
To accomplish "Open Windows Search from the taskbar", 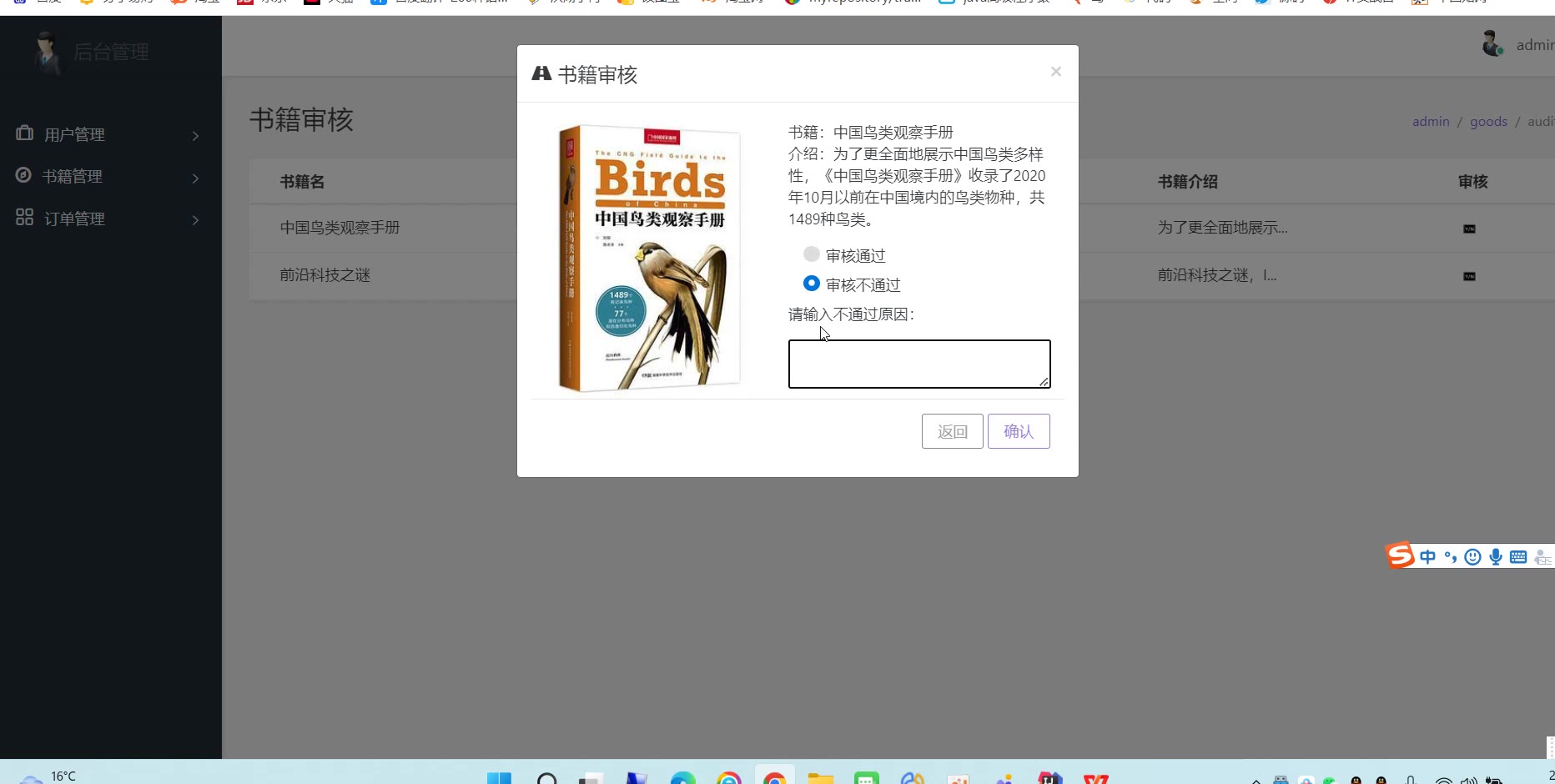I will click(547, 778).
